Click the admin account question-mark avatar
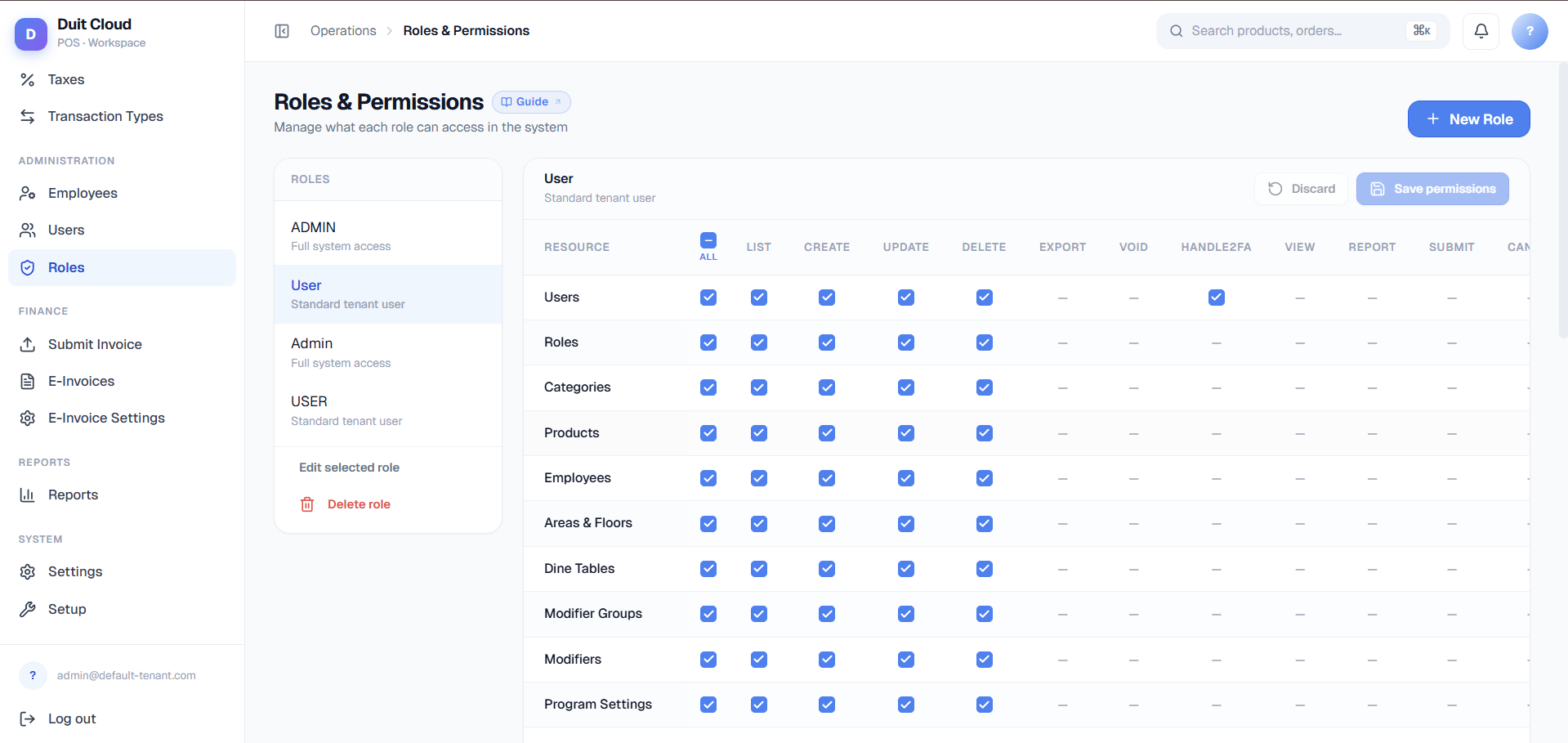 (x=33, y=675)
